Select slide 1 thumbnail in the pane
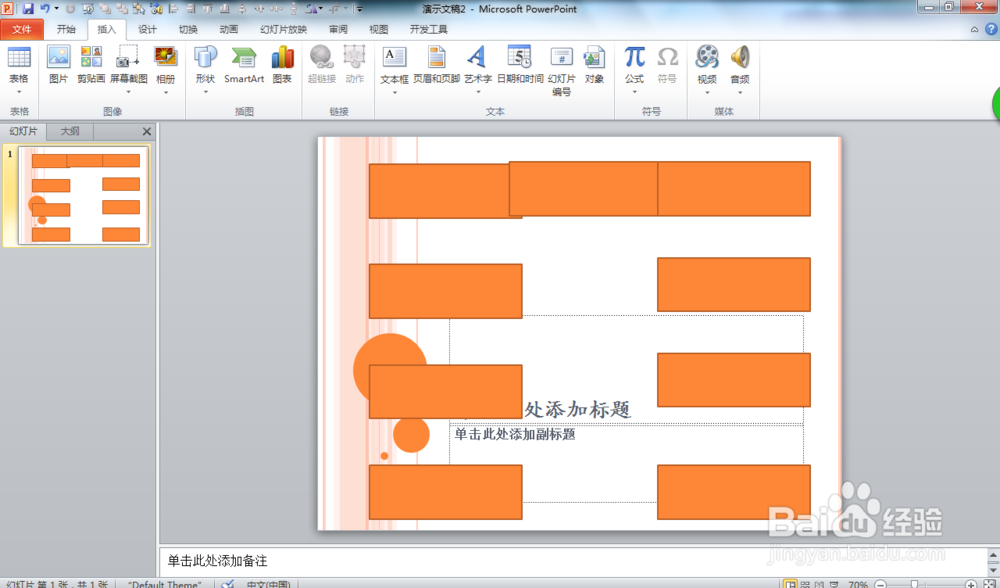The image size is (1000, 588). click(x=83, y=195)
